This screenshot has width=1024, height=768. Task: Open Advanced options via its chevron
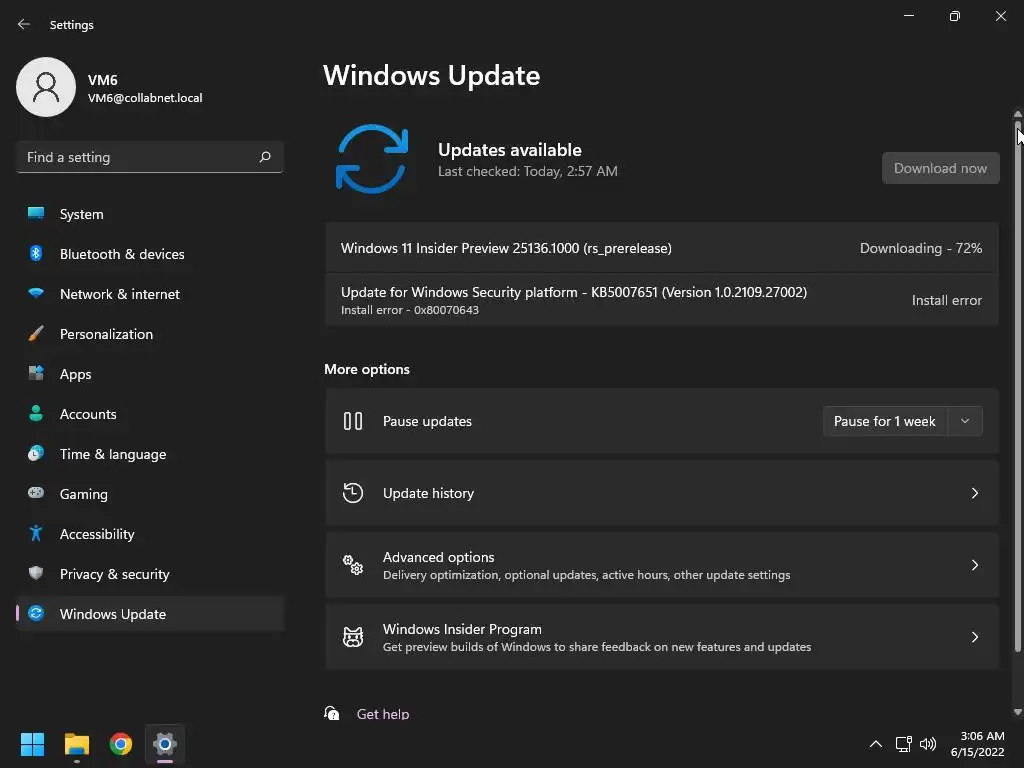974,565
